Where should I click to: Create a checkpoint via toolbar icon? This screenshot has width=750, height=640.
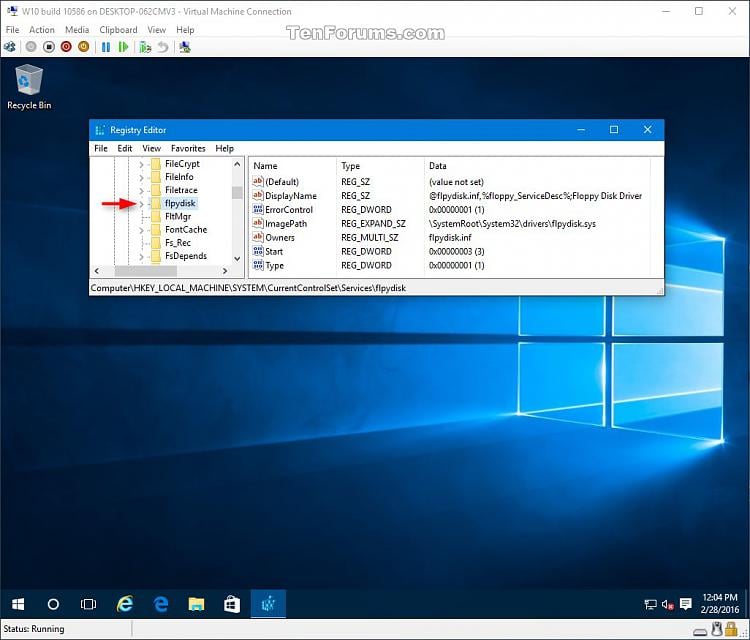coord(145,47)
